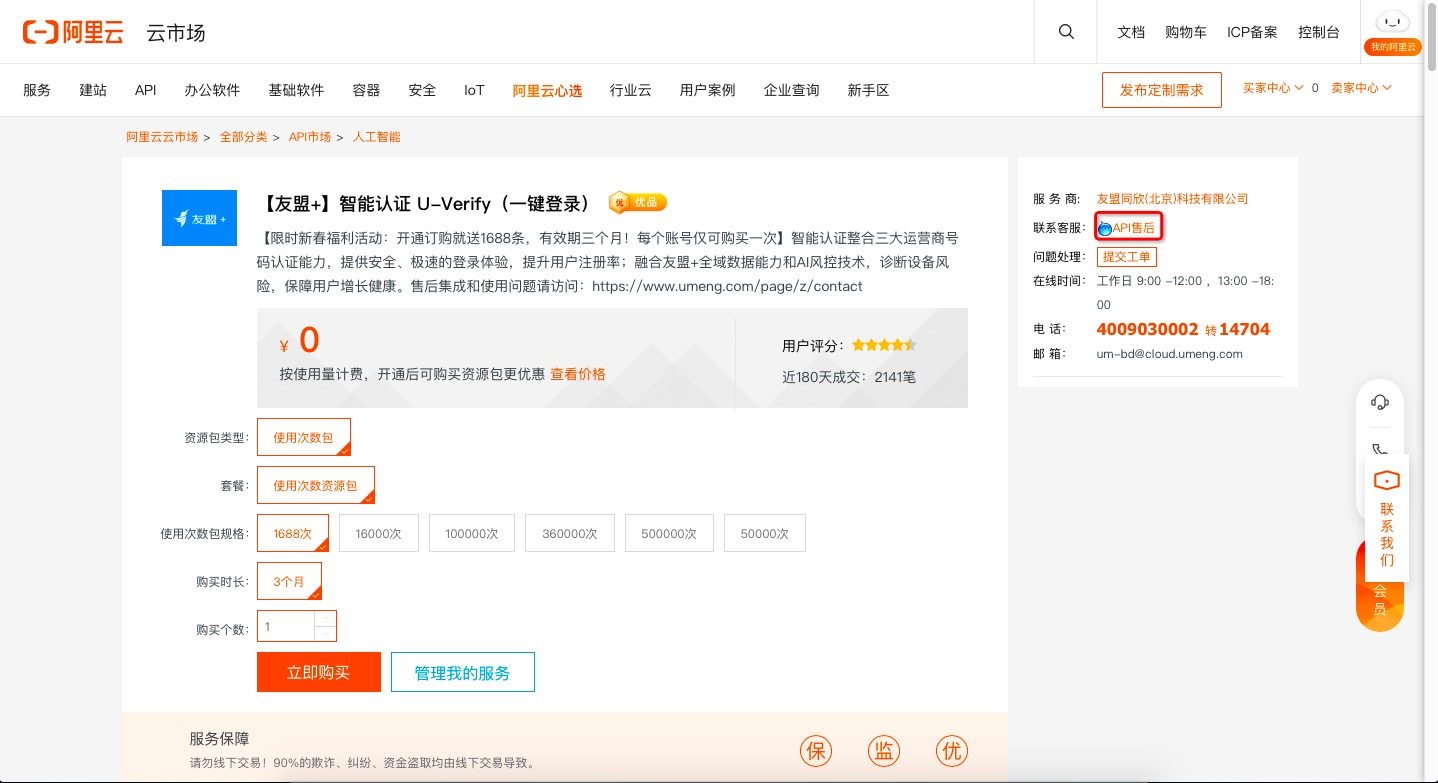Image resolution: width=1438 pixels, height=783 pixels.
Task: Click the headset support icon
Action: click(x=1380, y=402)
